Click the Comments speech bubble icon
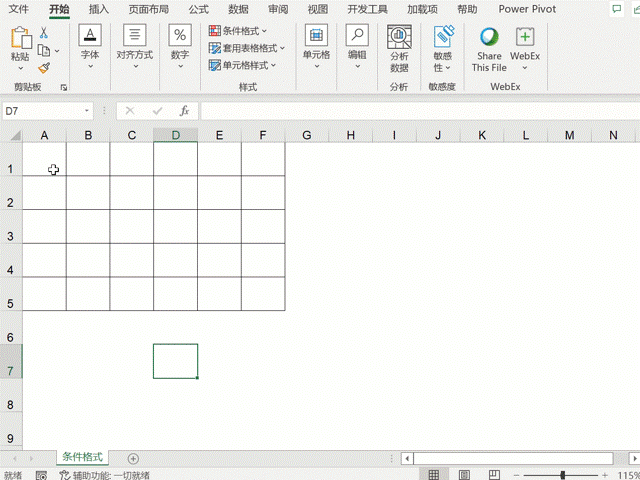Screen dimensions: 640x480 coord(617,9)
